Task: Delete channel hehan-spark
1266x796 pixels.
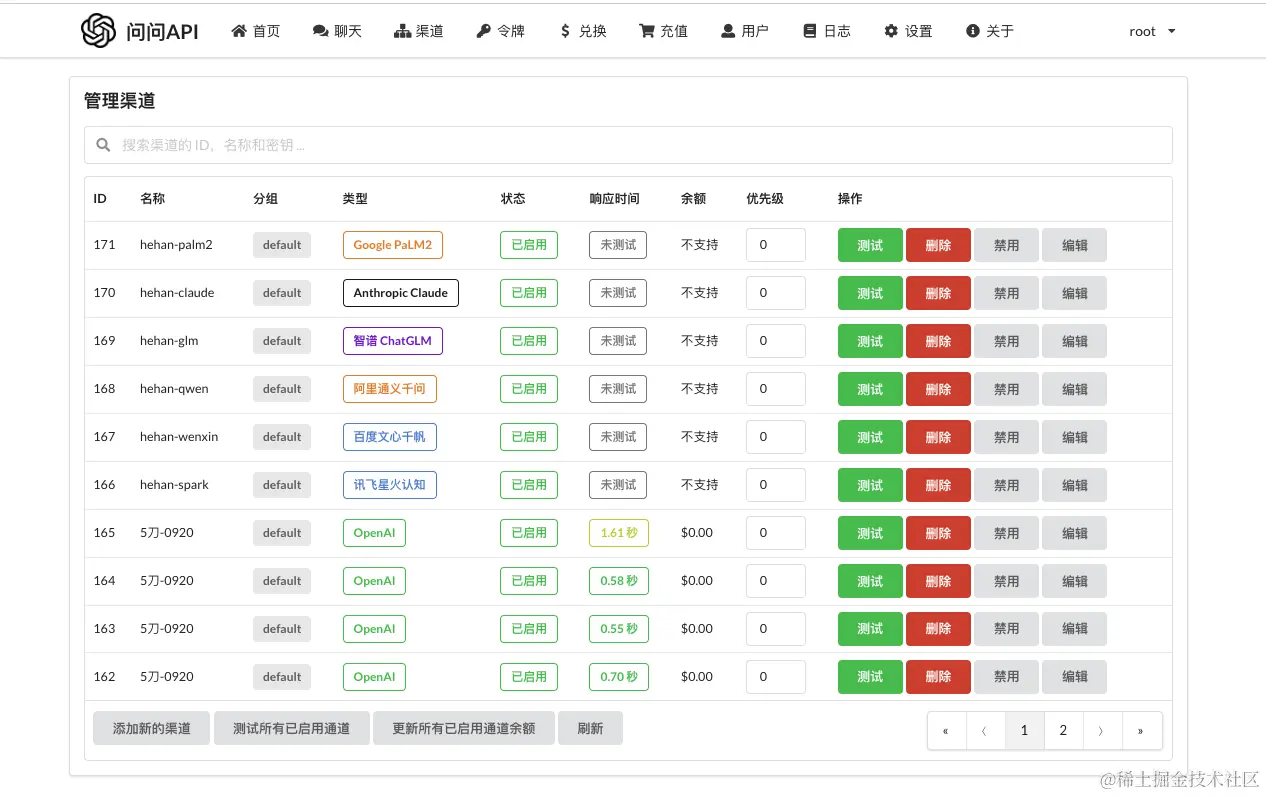Action: coord(938,485)
